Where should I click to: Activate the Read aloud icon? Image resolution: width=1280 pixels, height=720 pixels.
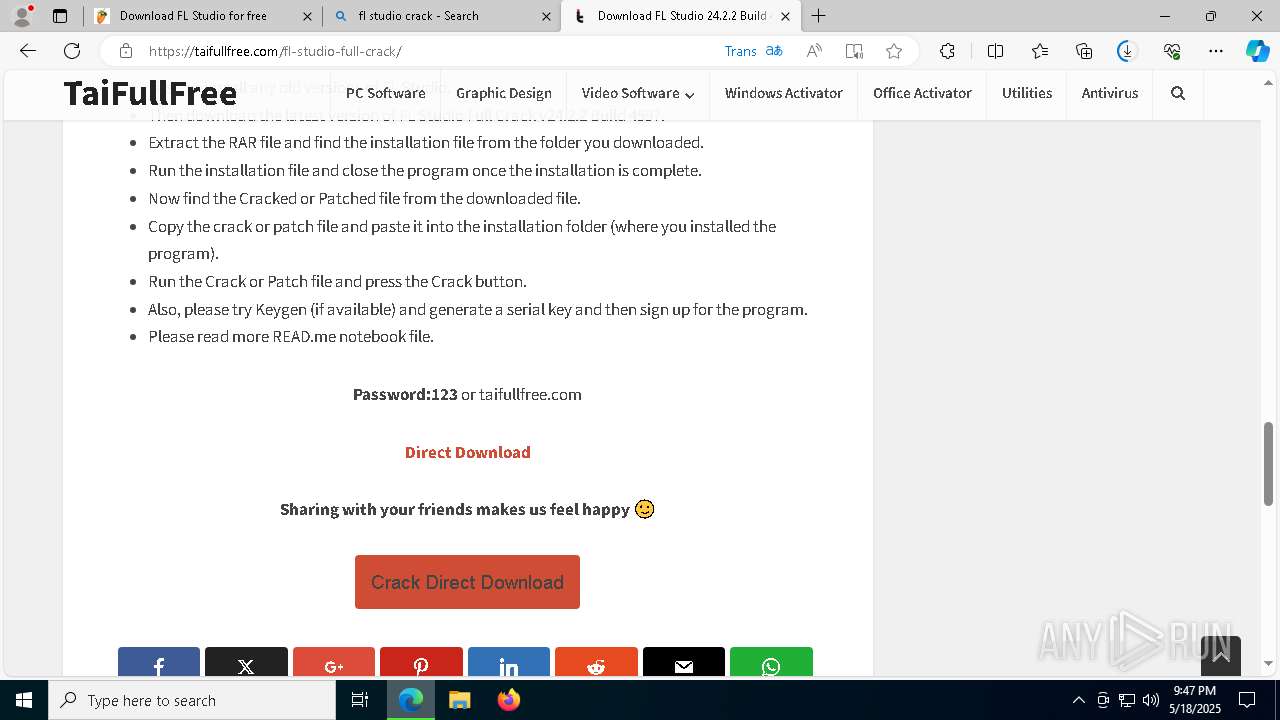[814, 51]
